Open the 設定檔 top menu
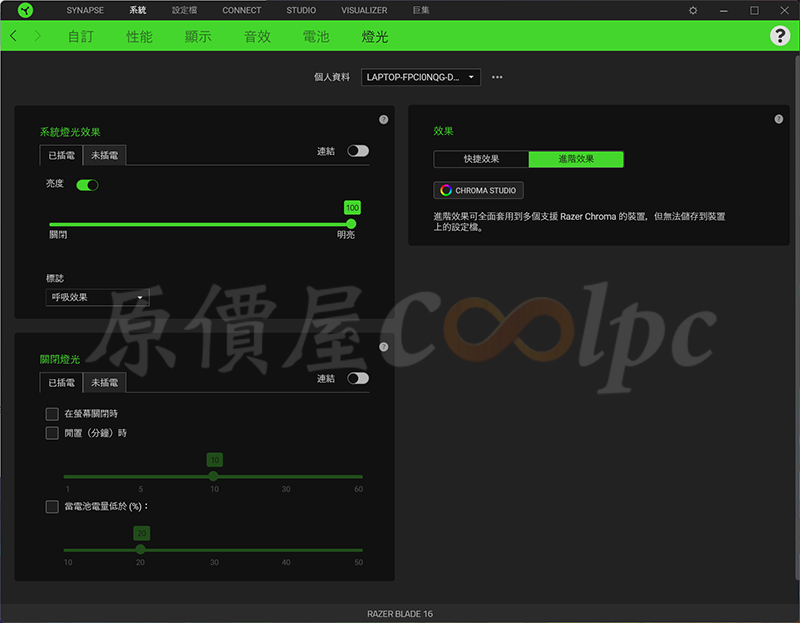The width and height of the screenshot is (800, 623). point(184,10)
